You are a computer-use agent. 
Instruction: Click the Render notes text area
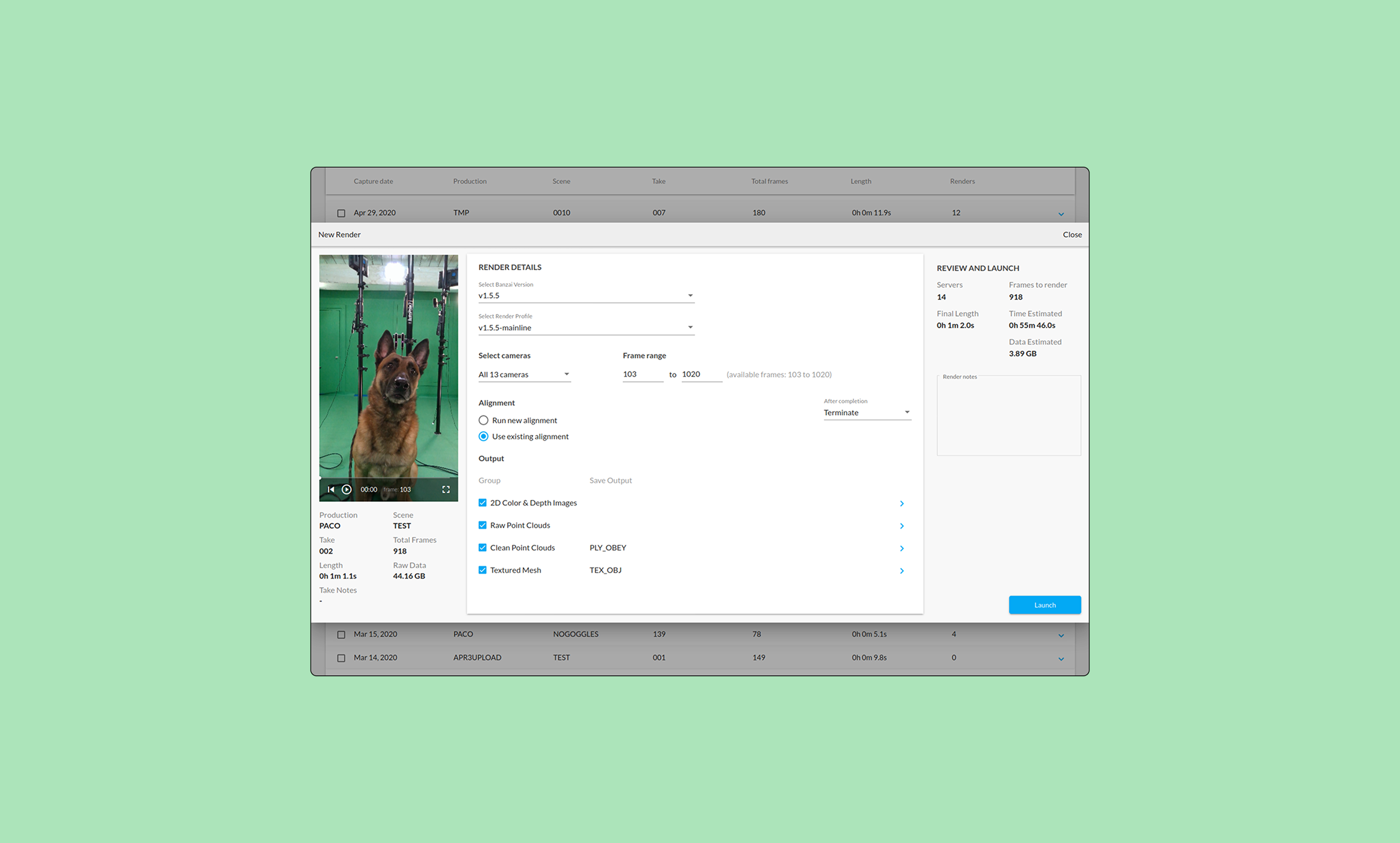(1008, 416)
